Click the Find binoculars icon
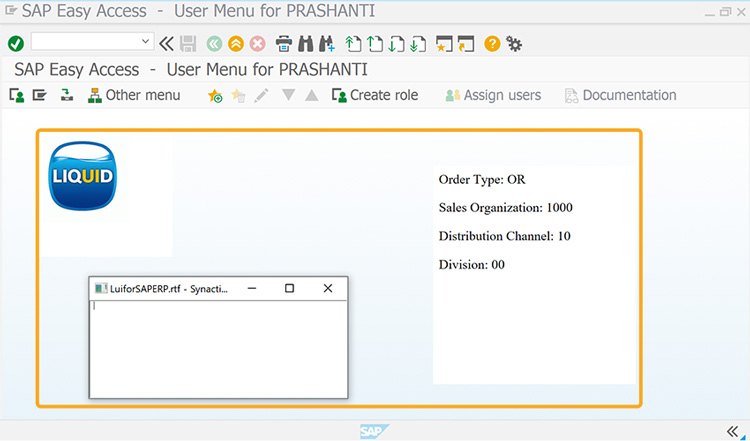Screen dimensions: 750x441 306,44
